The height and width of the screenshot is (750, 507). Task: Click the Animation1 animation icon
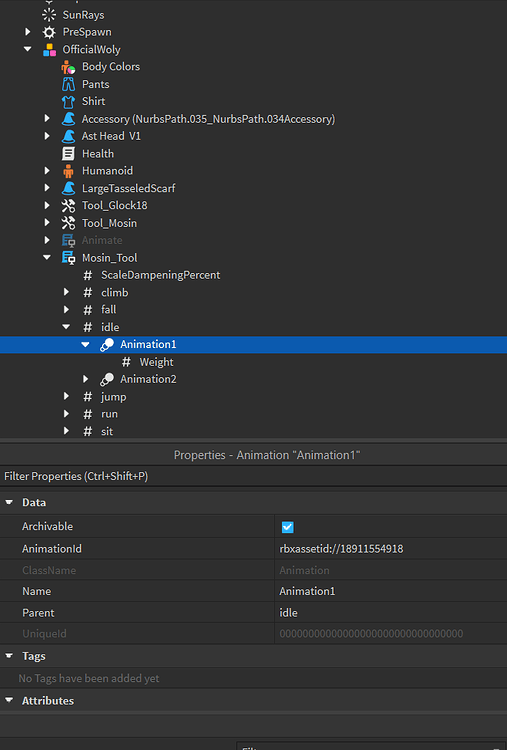tap(107, 344)
